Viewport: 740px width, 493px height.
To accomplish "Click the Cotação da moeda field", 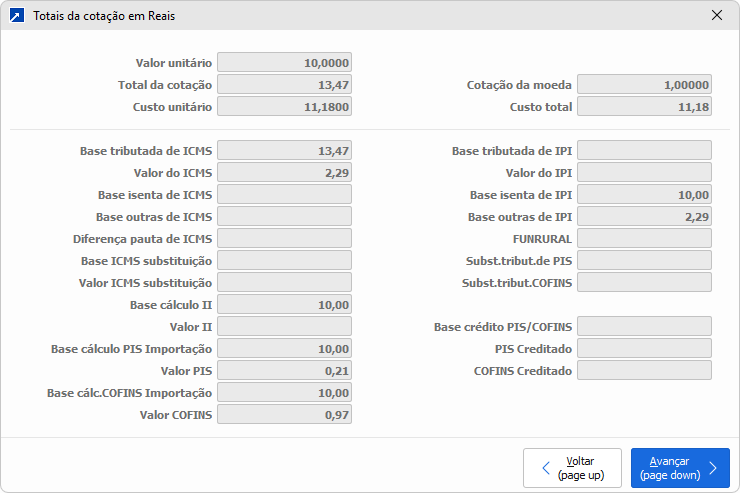I will tap(644, 85).
